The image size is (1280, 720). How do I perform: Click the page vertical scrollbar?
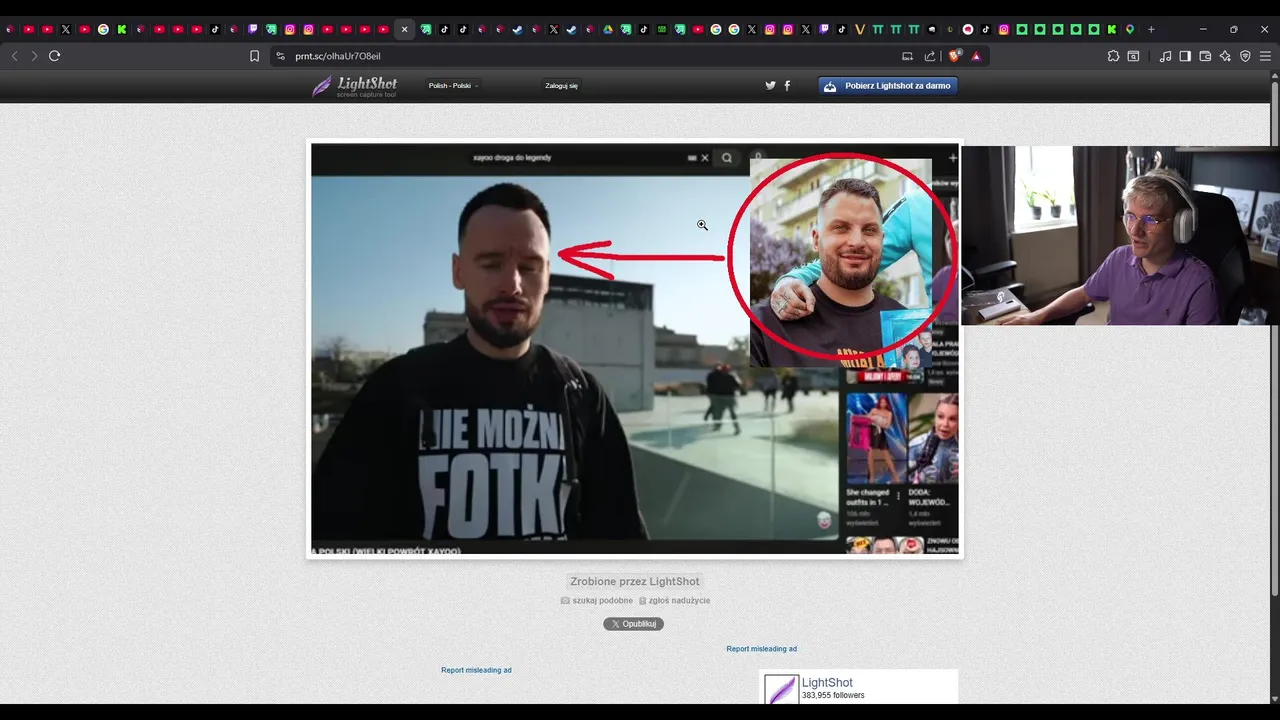[x=1274, y=340]
